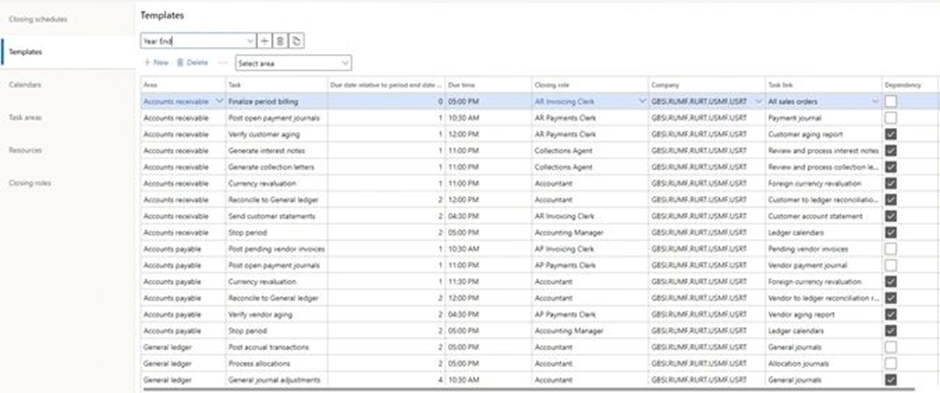Image resolution: width=940 pixels, height=393 pixels.
Task: Enable Dependency for Process allocations
Action: [x=891, y=364]
